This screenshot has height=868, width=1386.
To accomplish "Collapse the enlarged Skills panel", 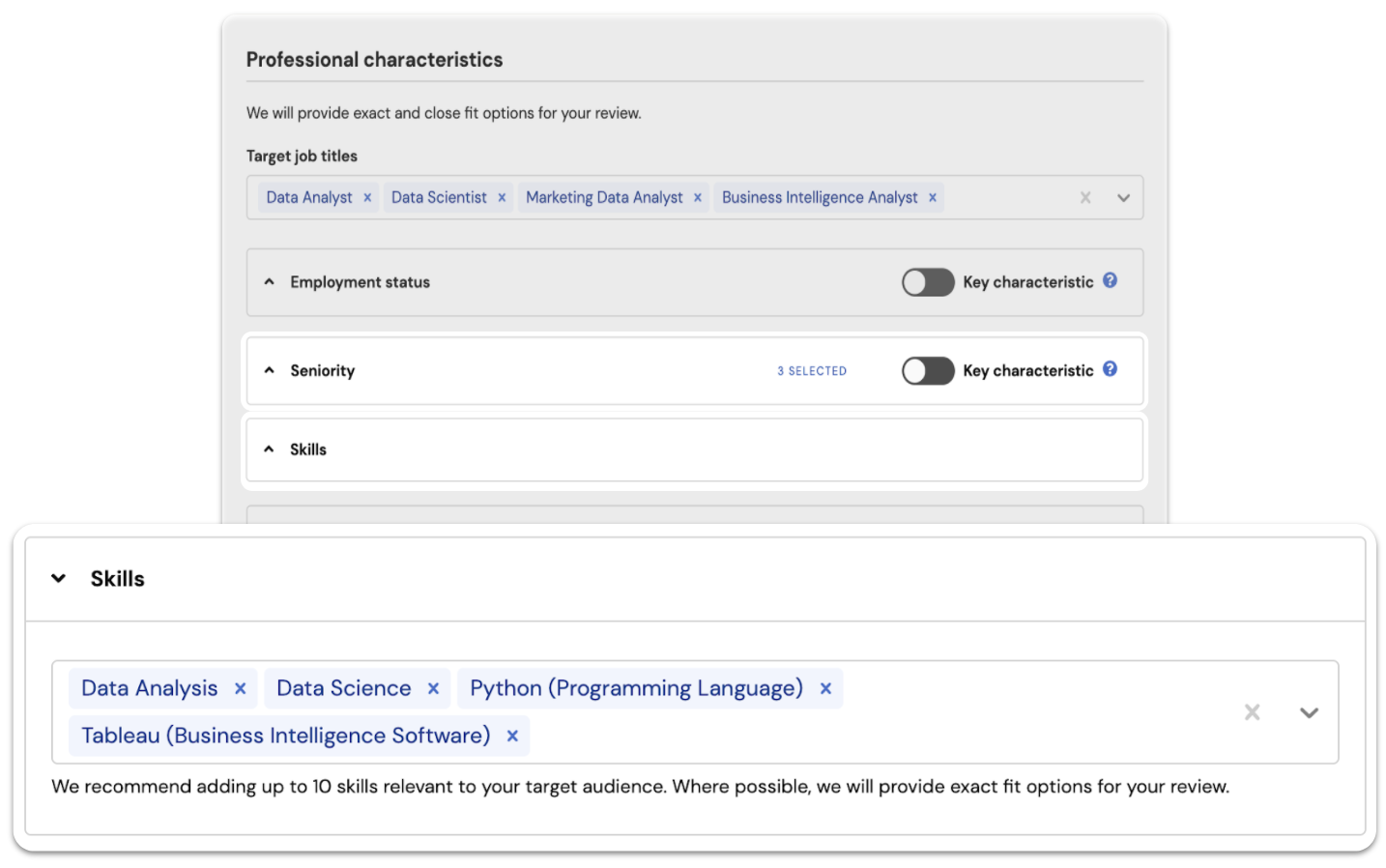I will 59,579.
